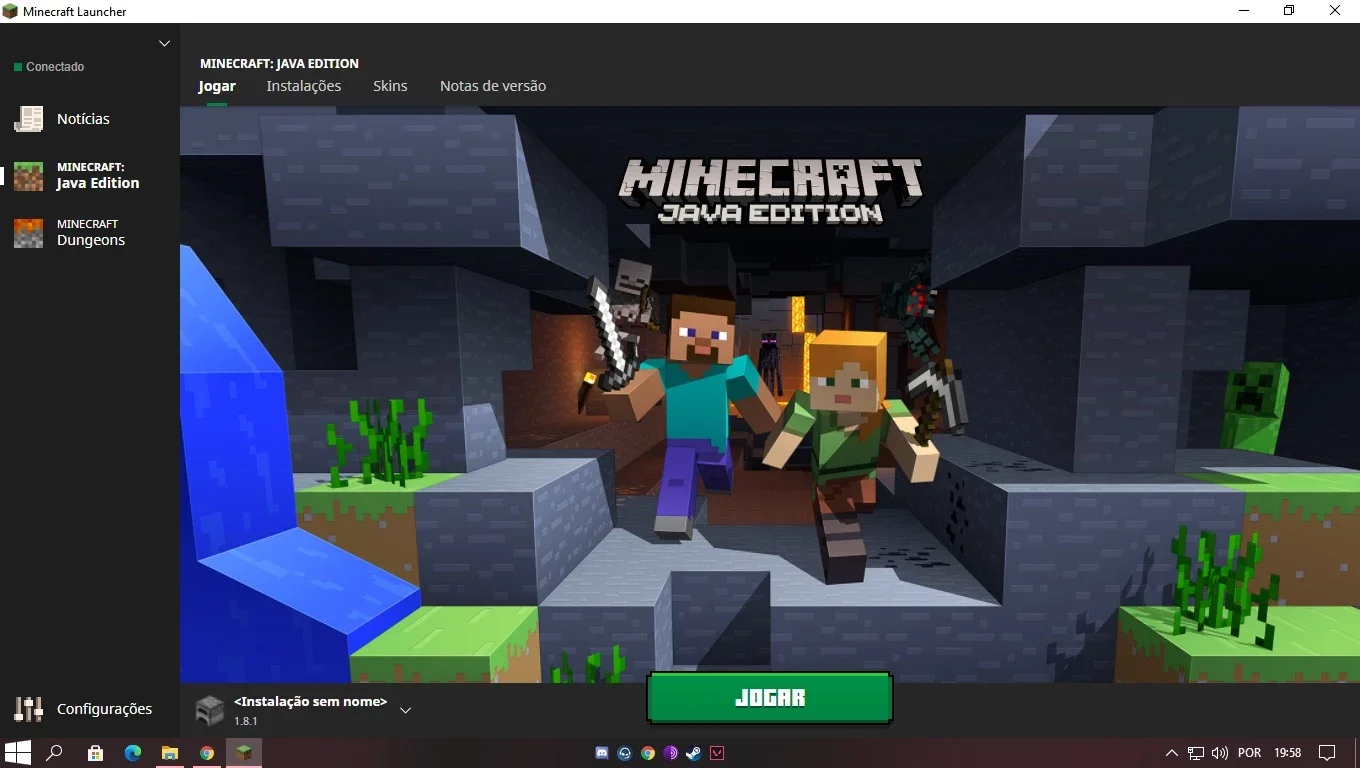Open Configurações sliders icon
Viewport: 1360px width, 768px height.
28,709
